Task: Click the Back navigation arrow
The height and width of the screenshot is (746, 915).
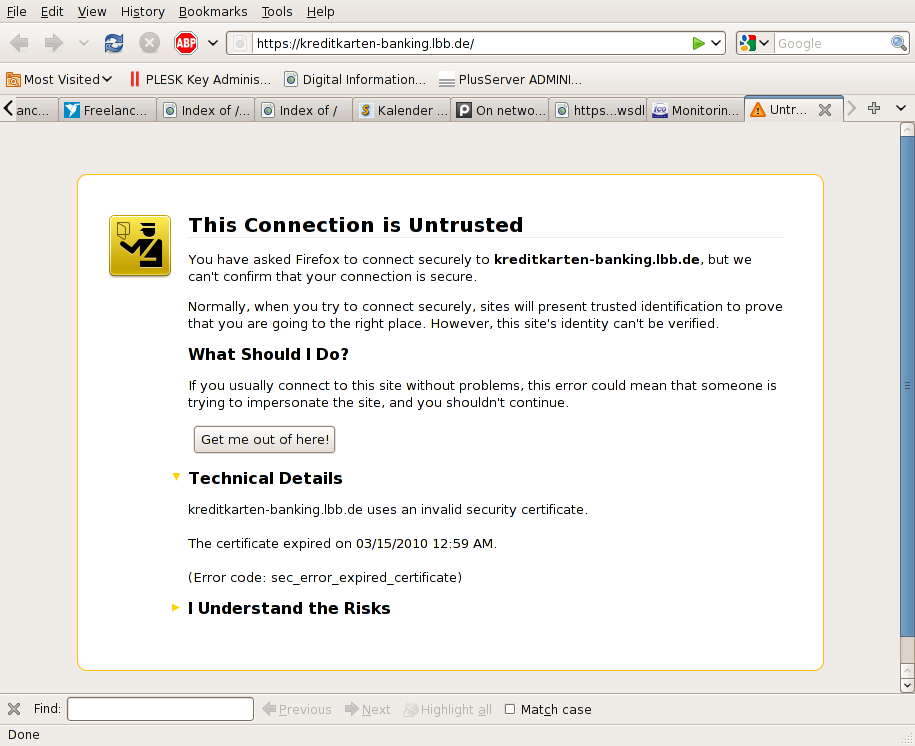Action: click(x=19, y=43)
